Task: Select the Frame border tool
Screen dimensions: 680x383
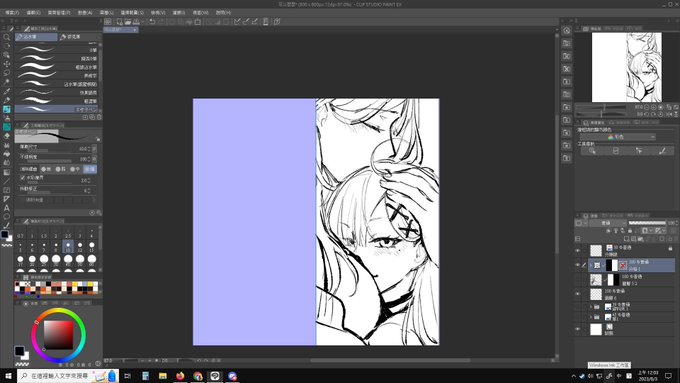Action: coord(7,190)
